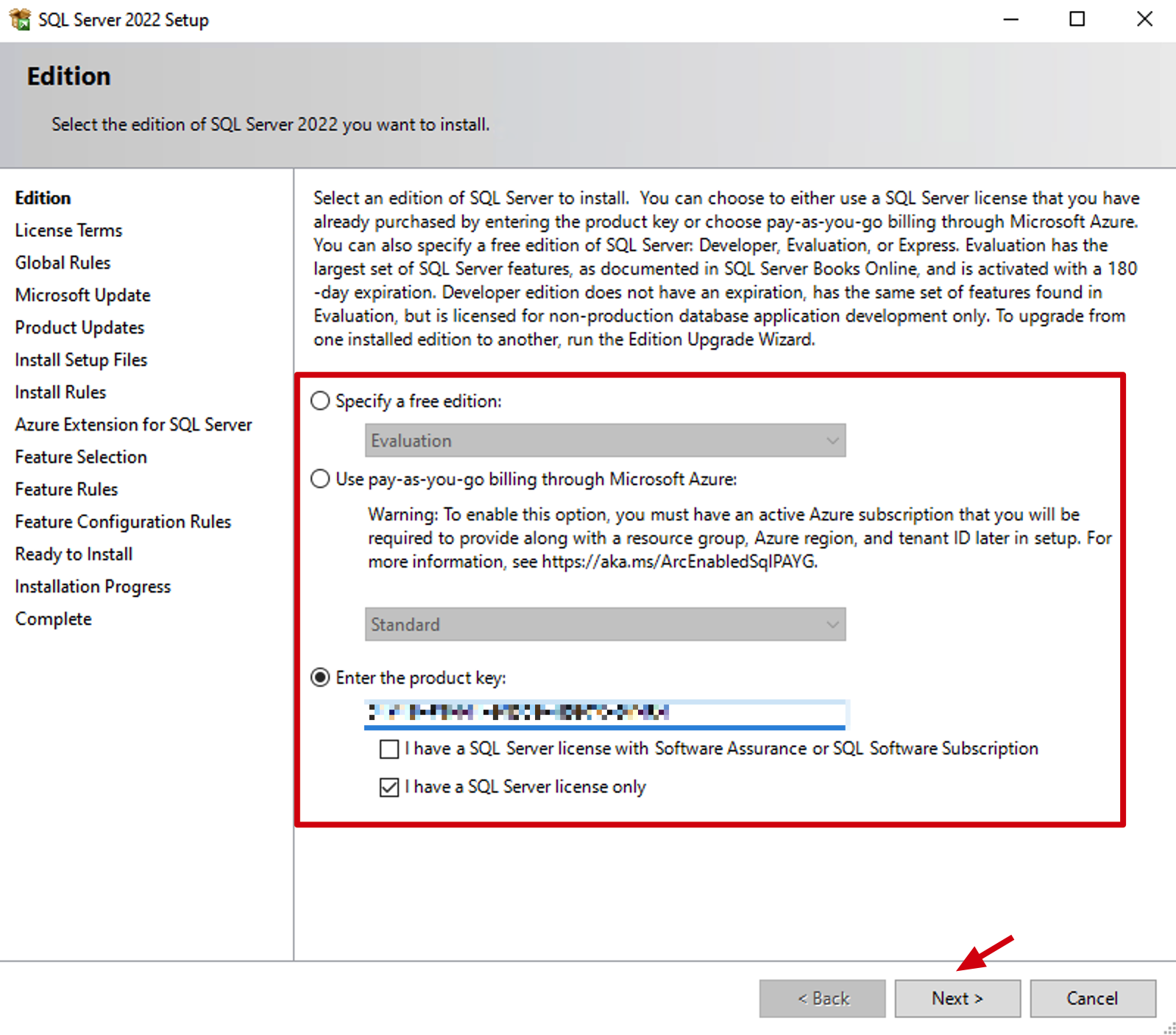Select Global Rules in the step list
1176x1035 pixels.
coord(63,263)
